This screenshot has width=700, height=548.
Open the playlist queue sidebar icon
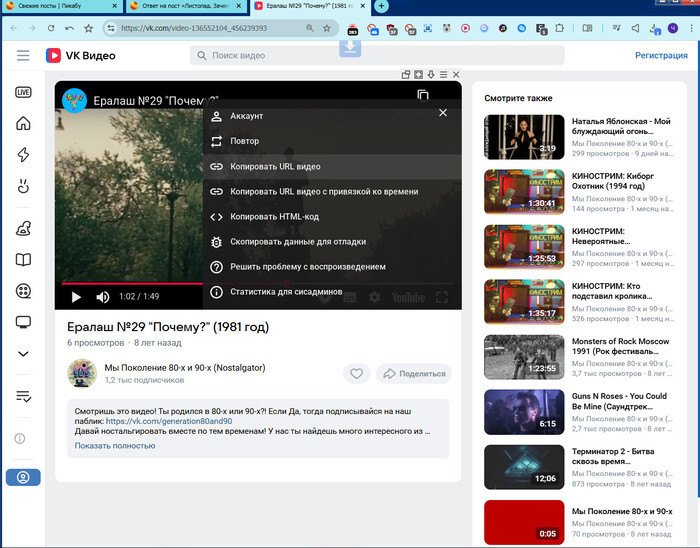tap(23, 397)
